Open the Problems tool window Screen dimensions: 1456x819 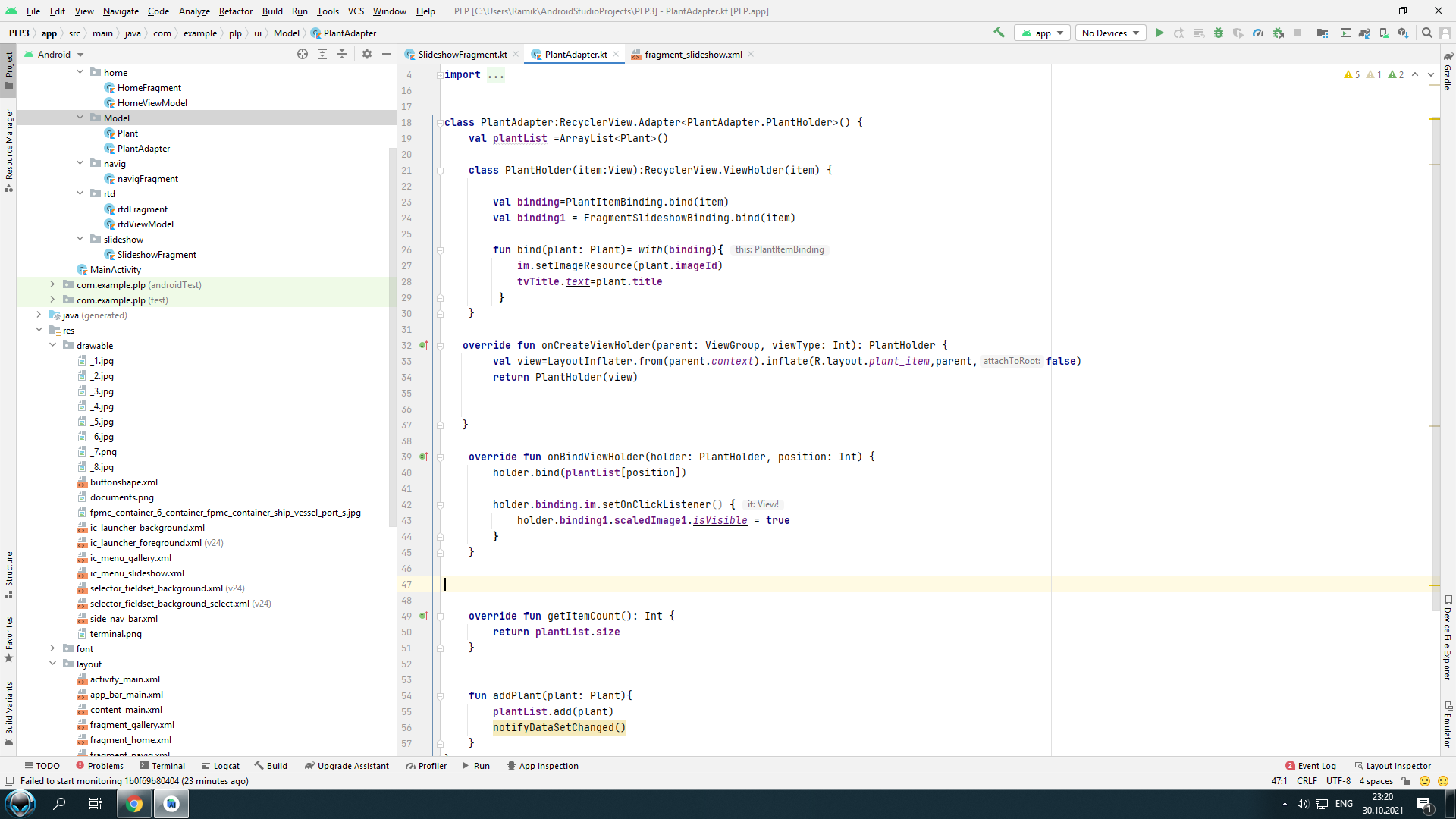click(x=99, y=766)
